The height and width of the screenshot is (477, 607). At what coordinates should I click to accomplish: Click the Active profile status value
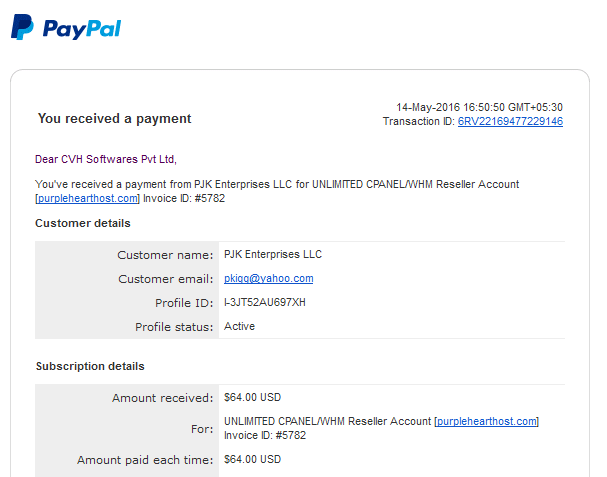[x=239, y=326]
